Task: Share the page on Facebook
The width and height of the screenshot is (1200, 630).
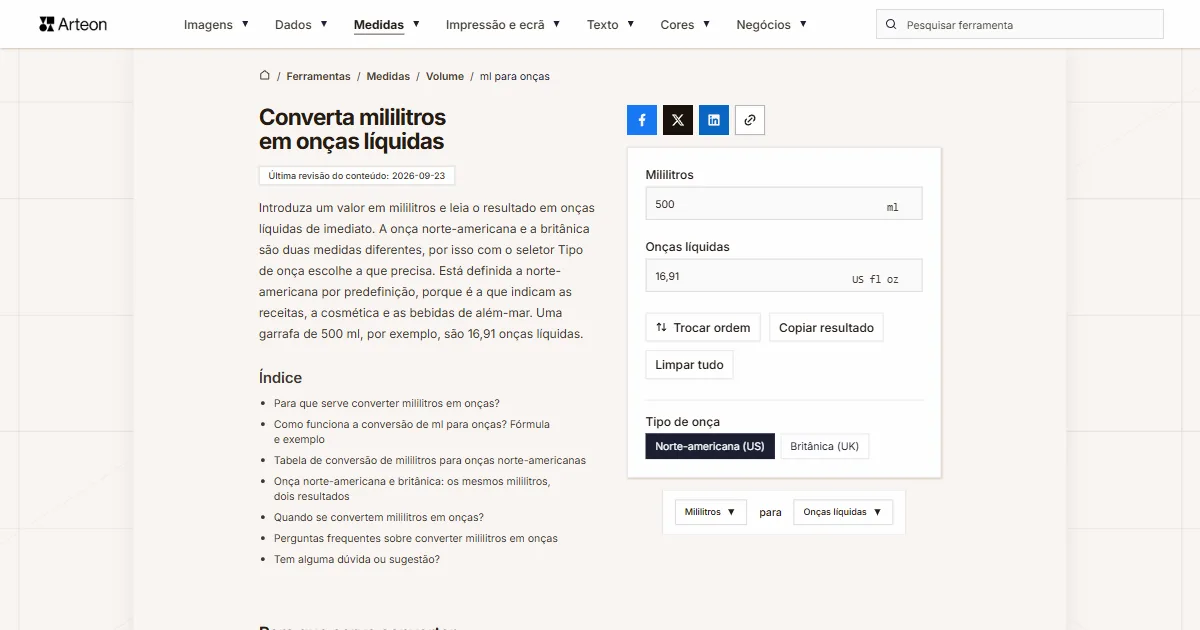Action: (x=642, y=120)
